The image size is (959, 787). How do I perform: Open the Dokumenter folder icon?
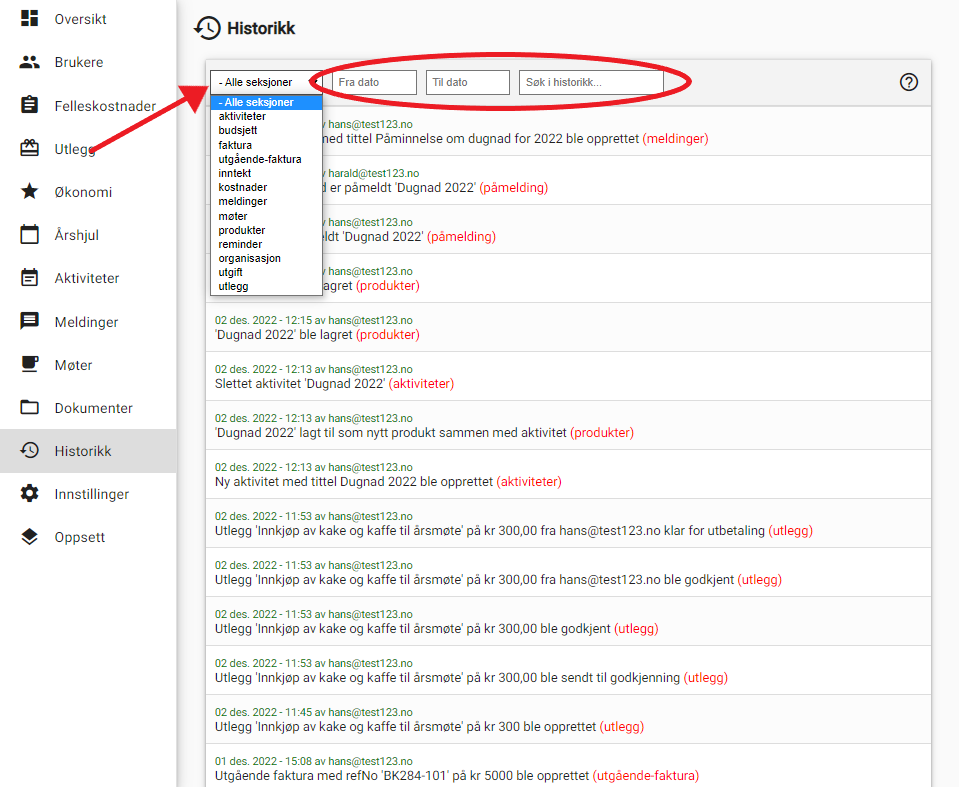coord(29,407)
